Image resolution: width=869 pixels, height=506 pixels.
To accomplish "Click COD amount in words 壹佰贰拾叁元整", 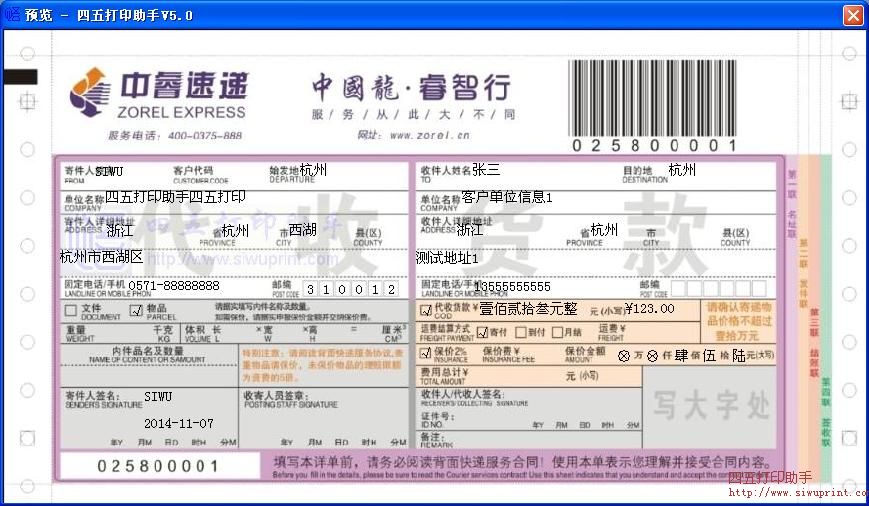I will coord(528,309).
